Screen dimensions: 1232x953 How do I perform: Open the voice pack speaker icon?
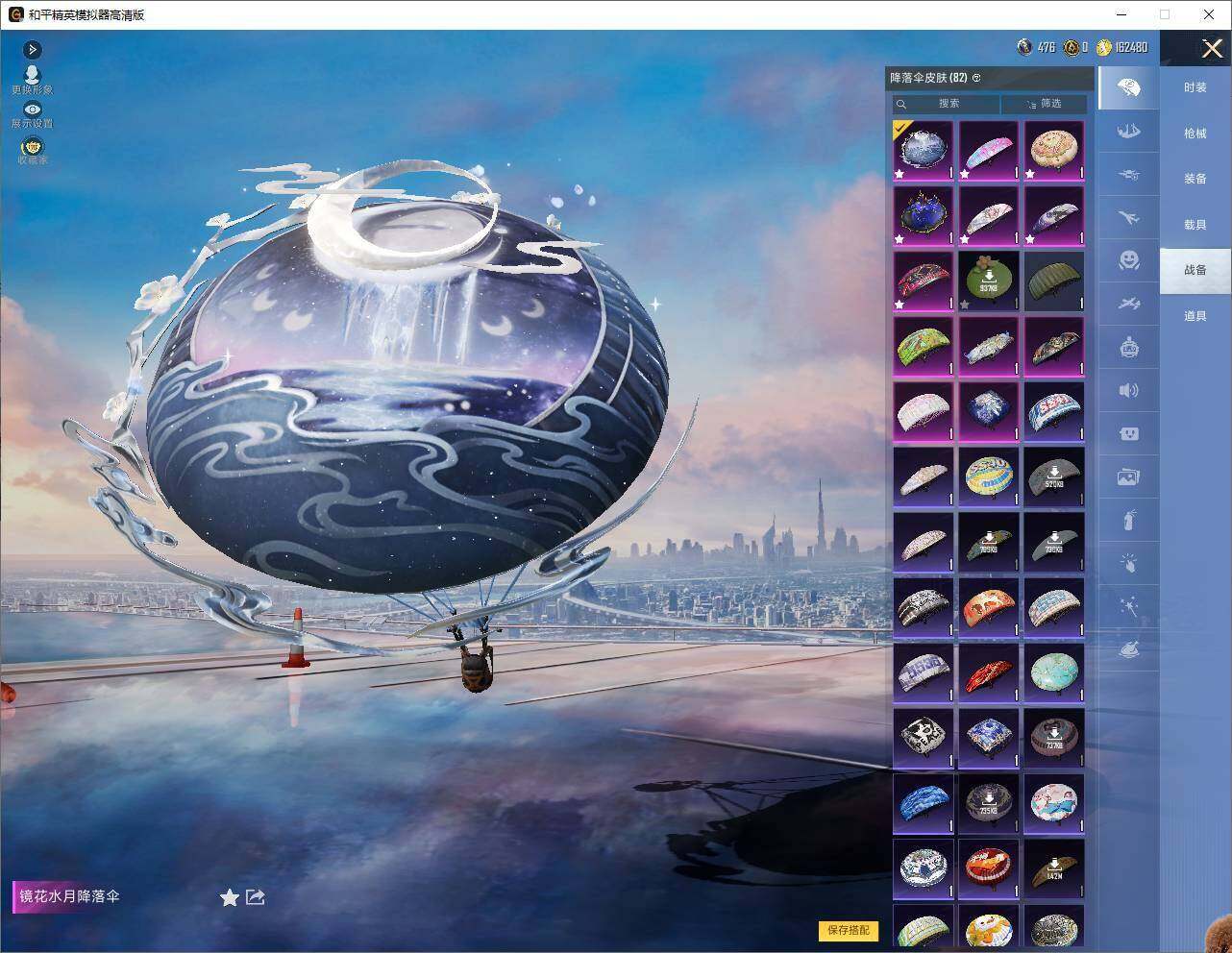pos(1129,390)
